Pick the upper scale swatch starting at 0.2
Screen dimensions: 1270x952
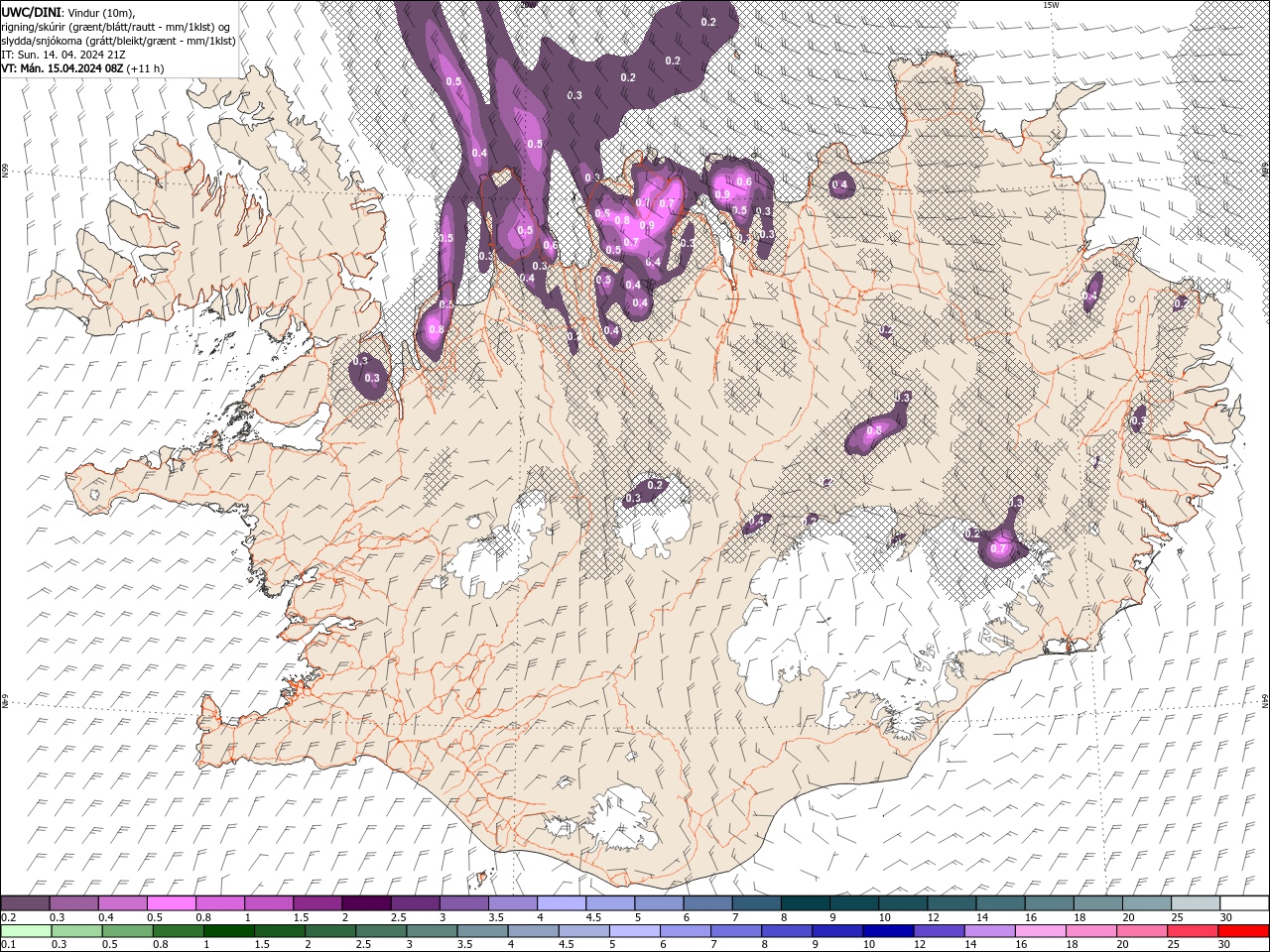(25, 903)
